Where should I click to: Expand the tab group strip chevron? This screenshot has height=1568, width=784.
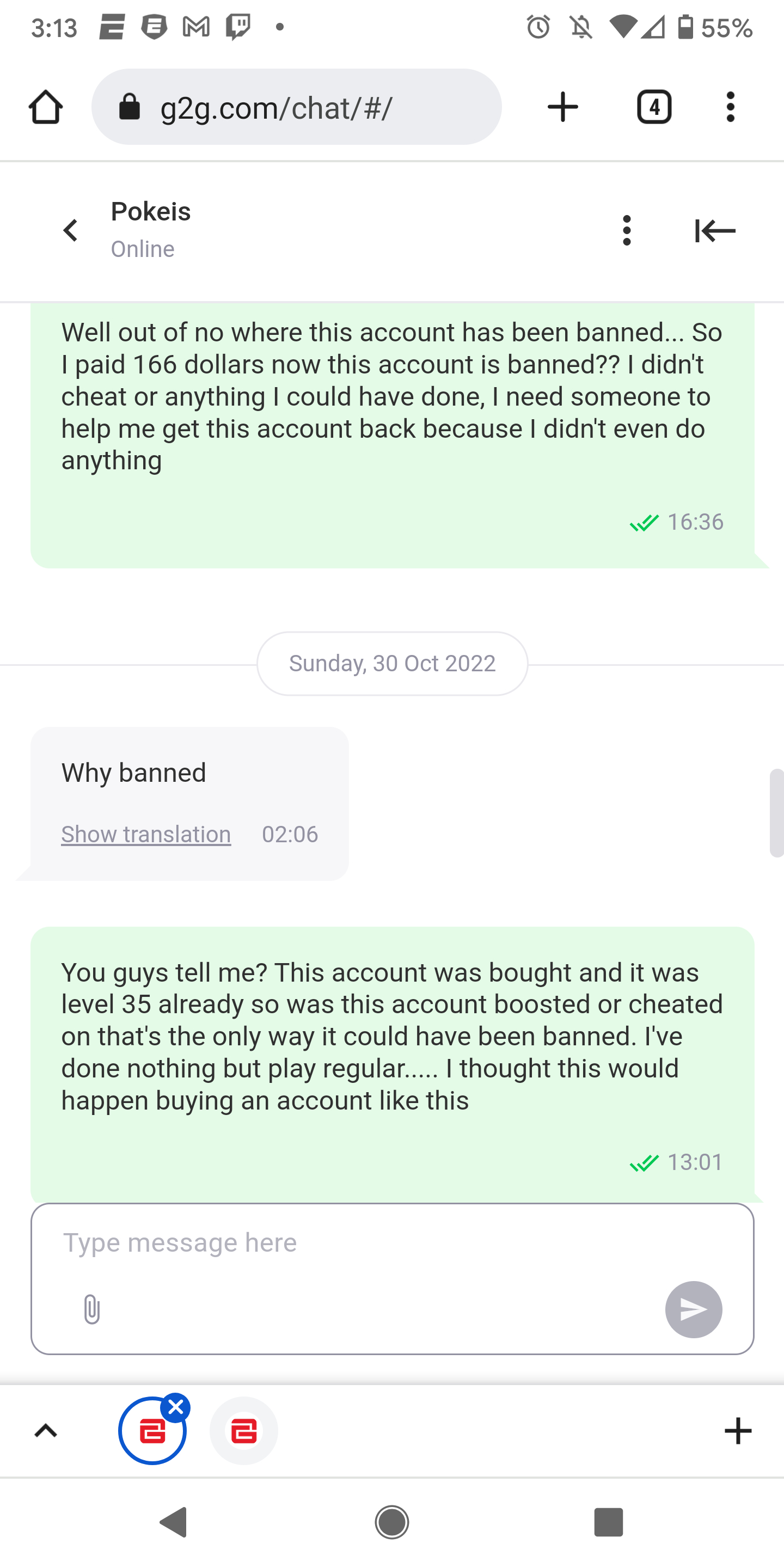click(x=46, y=1431)
